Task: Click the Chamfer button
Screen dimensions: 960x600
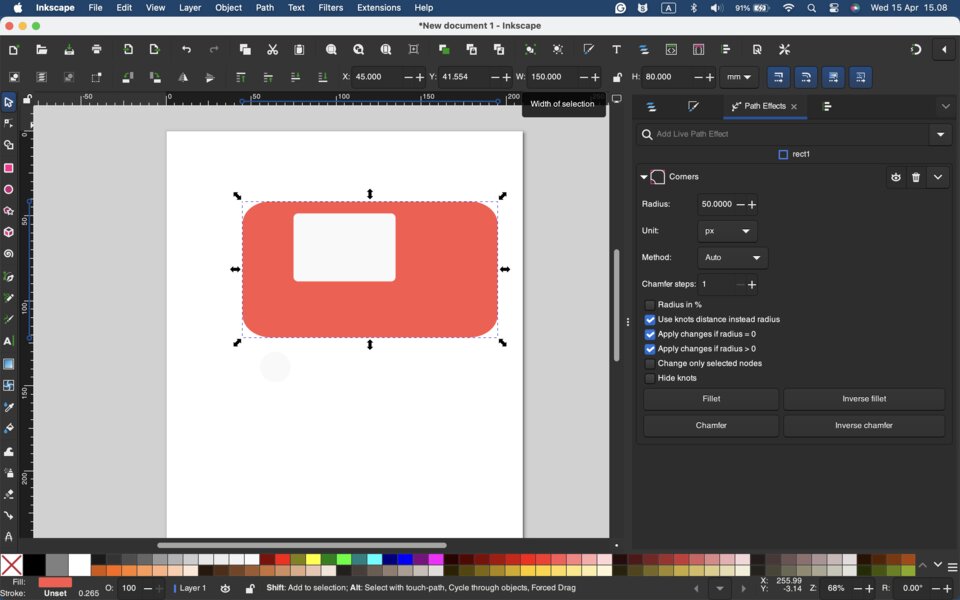Action: 711,426
